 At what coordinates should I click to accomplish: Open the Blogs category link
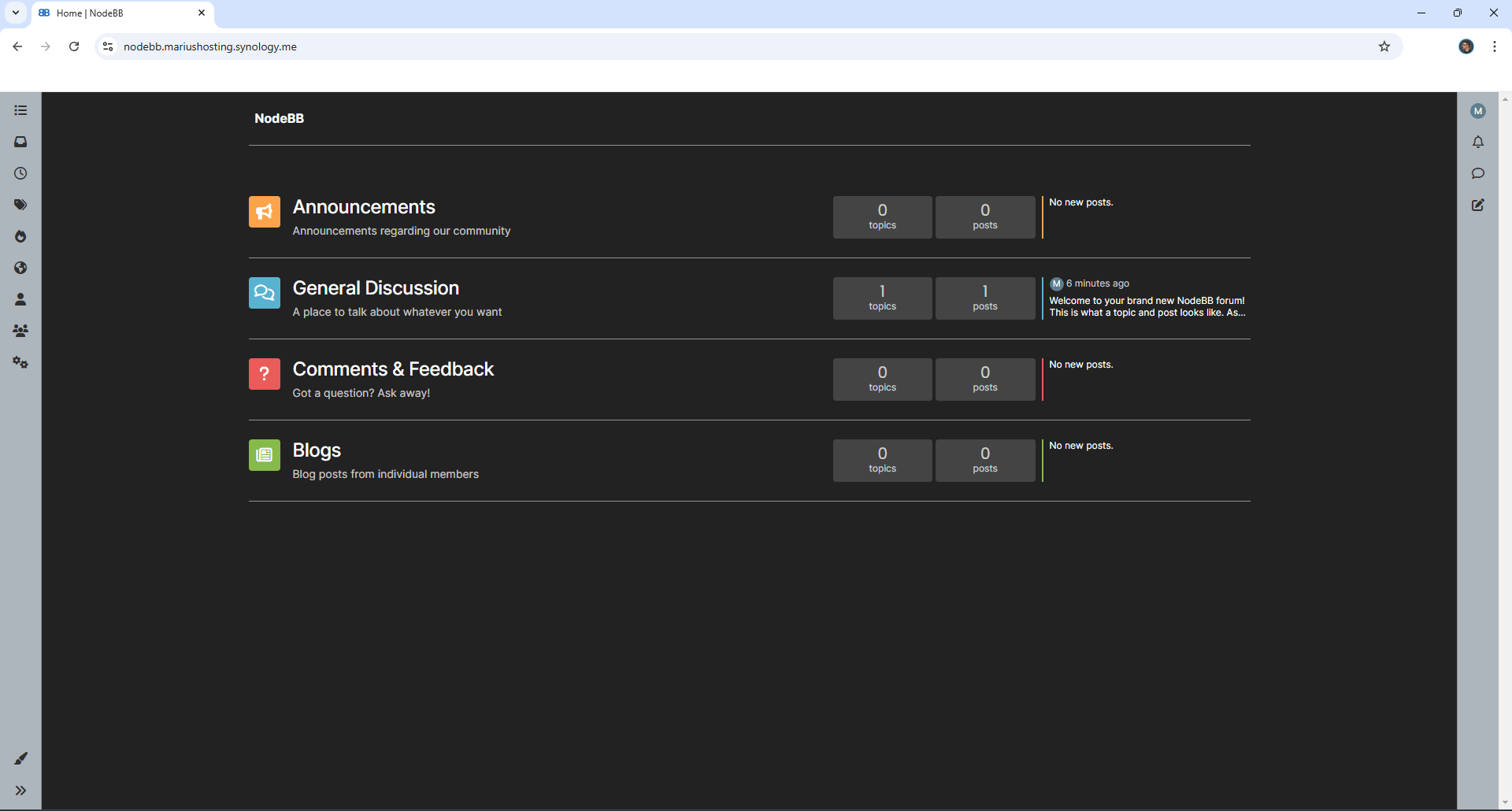point(317,450)
